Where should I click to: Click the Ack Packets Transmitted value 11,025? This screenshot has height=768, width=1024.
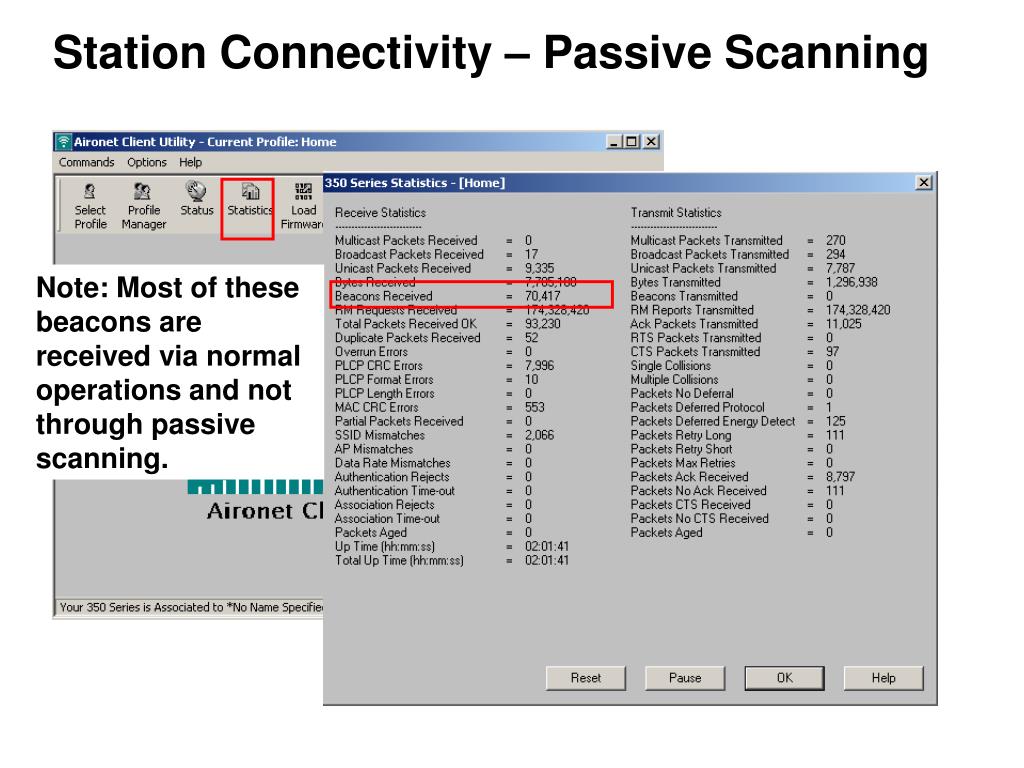click(x=843, y=324)
